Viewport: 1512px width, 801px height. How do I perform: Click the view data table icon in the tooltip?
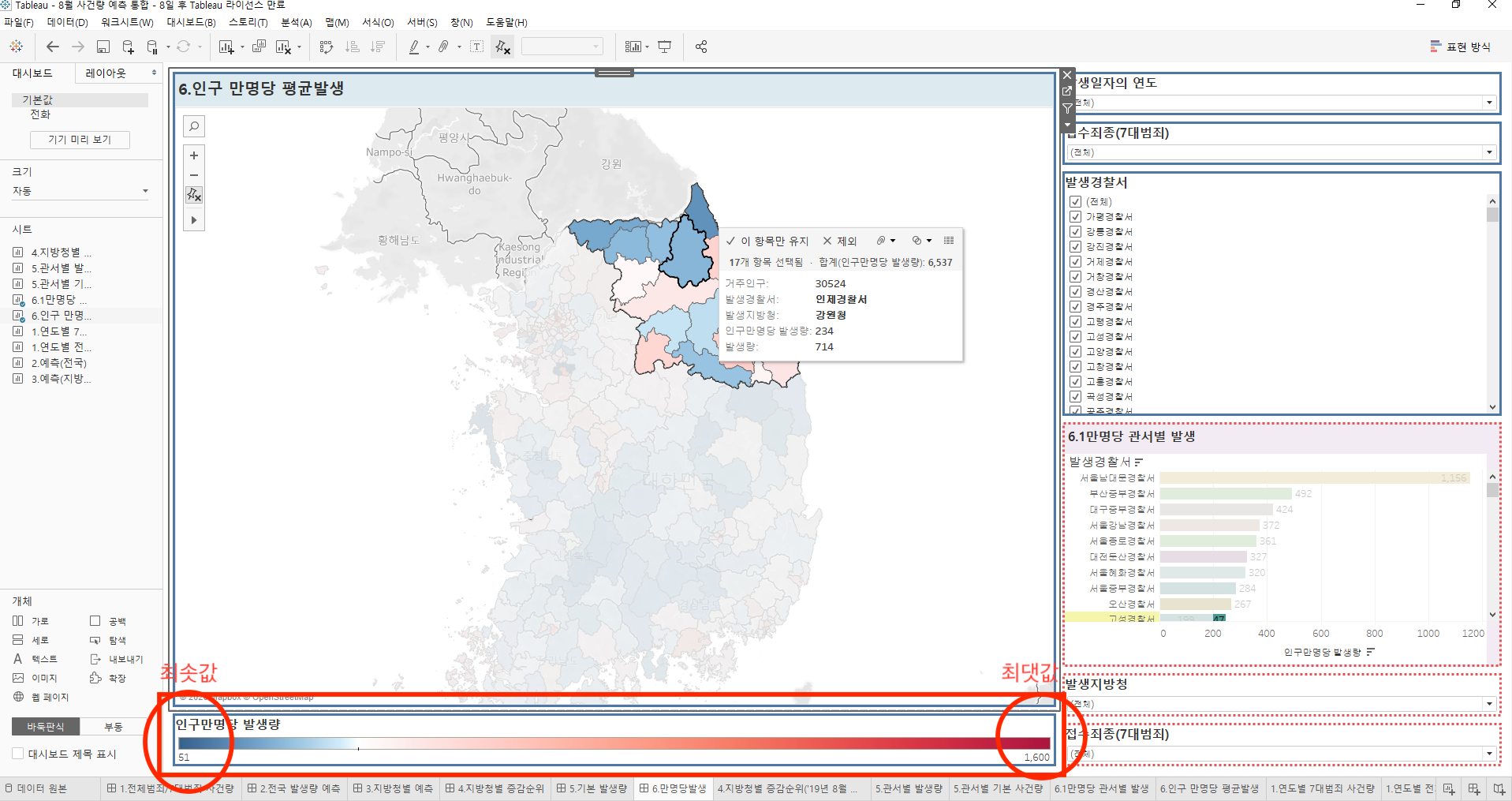tap(949, 241)
